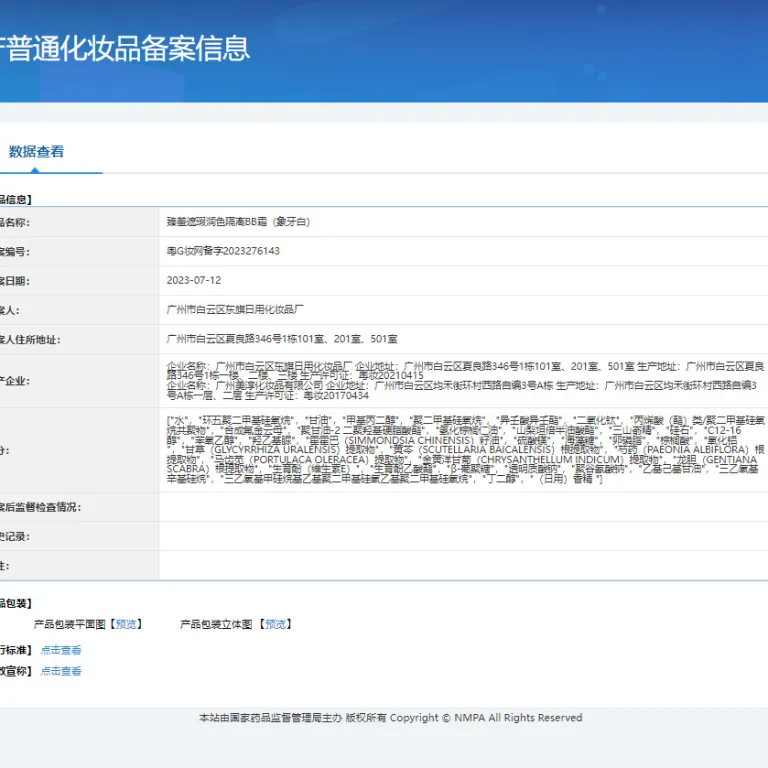Select the 产品包装平面图 label
Viewport: 768px width, 768px height.
[x=70, y=624]
